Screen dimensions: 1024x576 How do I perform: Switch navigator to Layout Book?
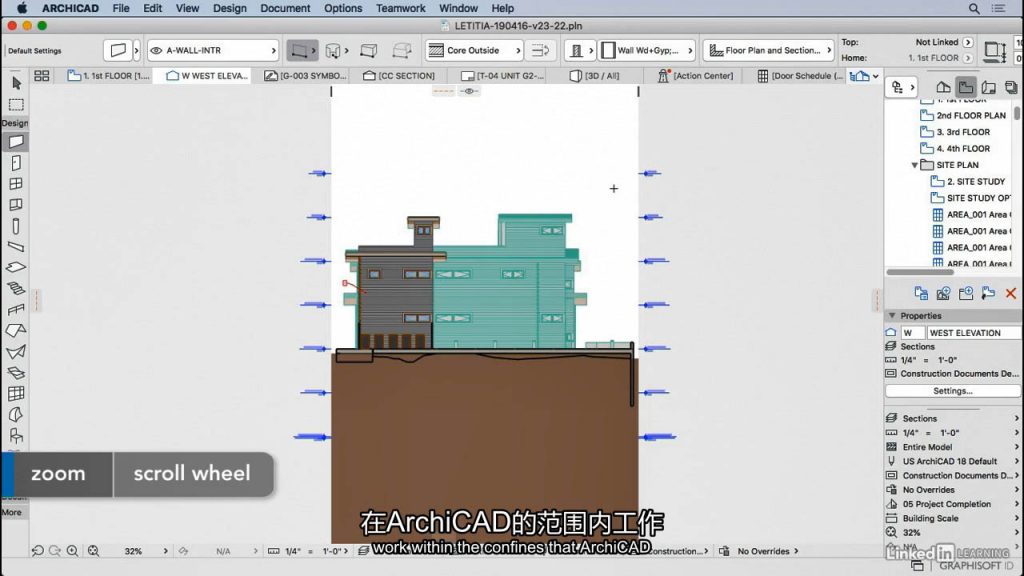[989, 88]
